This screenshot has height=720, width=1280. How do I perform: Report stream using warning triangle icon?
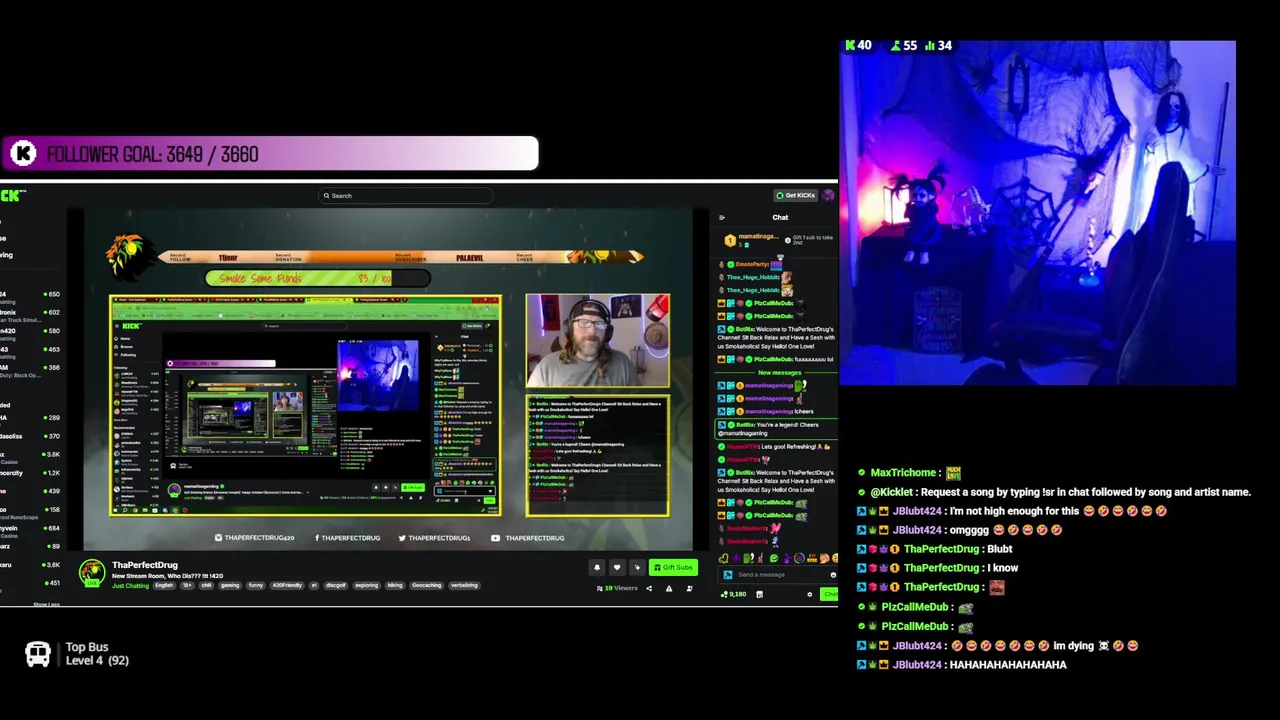pos(669,588)
